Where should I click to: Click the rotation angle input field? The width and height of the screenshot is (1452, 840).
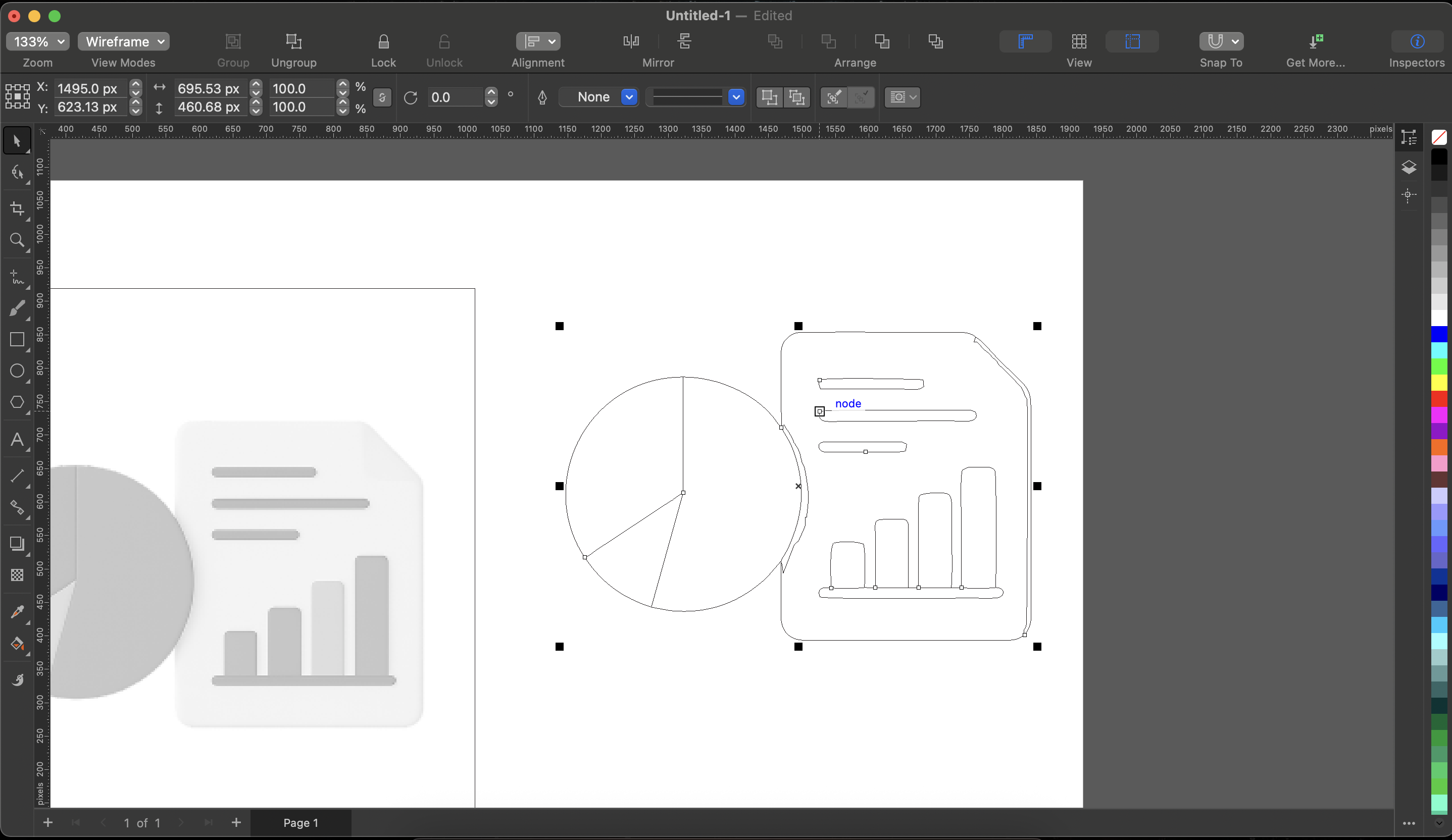[x=455, y=97]
